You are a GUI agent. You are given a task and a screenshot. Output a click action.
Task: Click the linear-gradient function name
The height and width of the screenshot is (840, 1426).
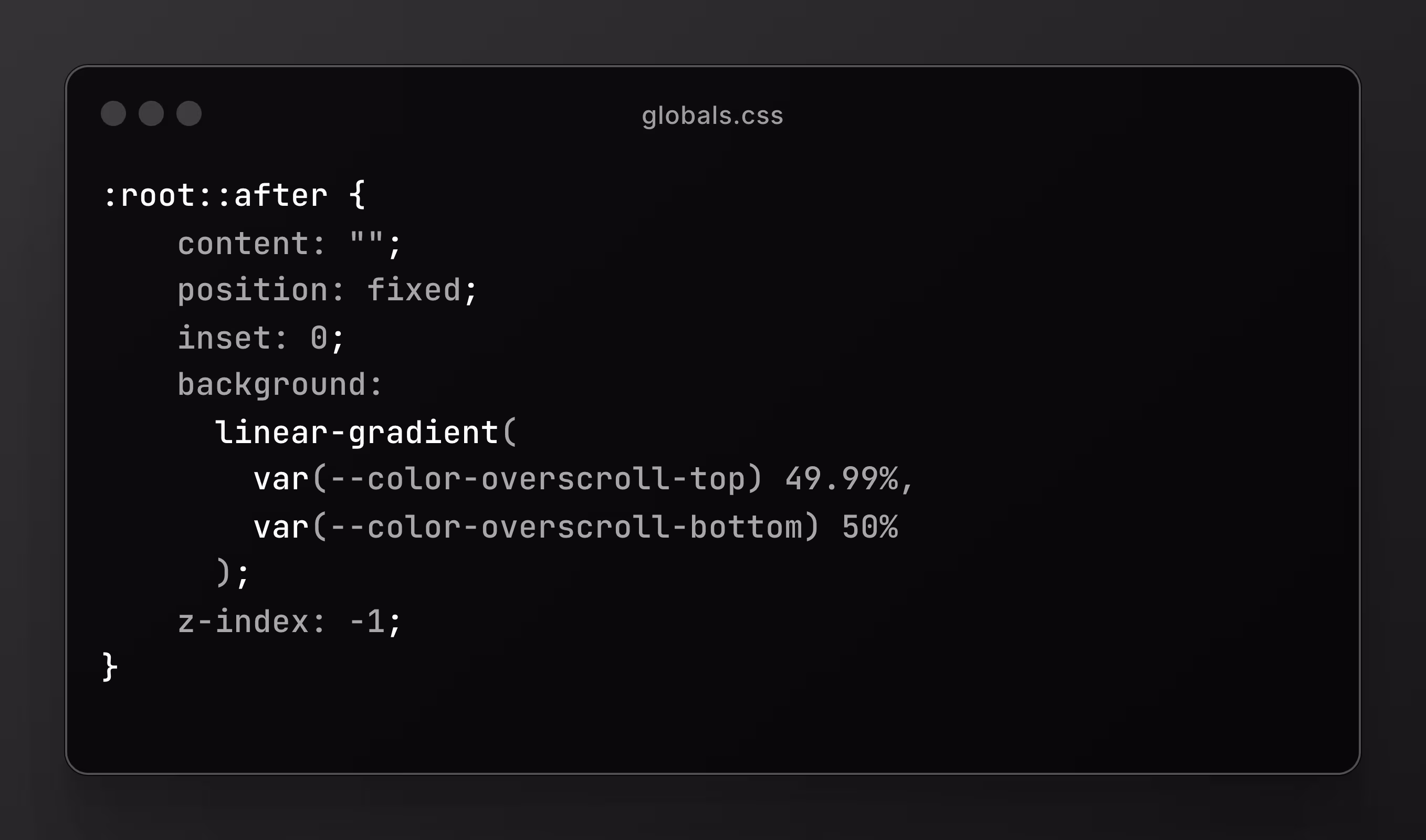tap(356, 433)
